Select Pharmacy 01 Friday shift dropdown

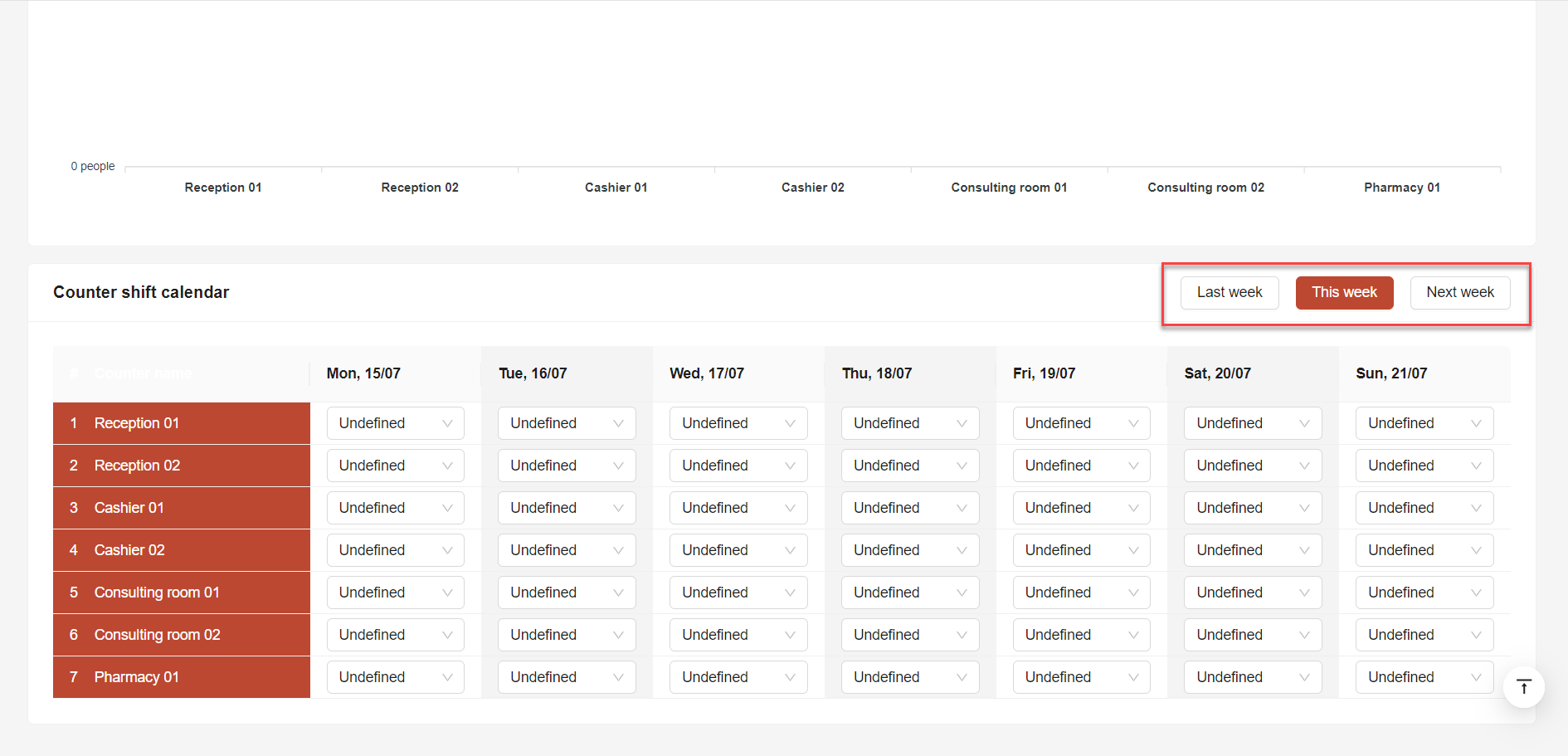point(1081,677)
